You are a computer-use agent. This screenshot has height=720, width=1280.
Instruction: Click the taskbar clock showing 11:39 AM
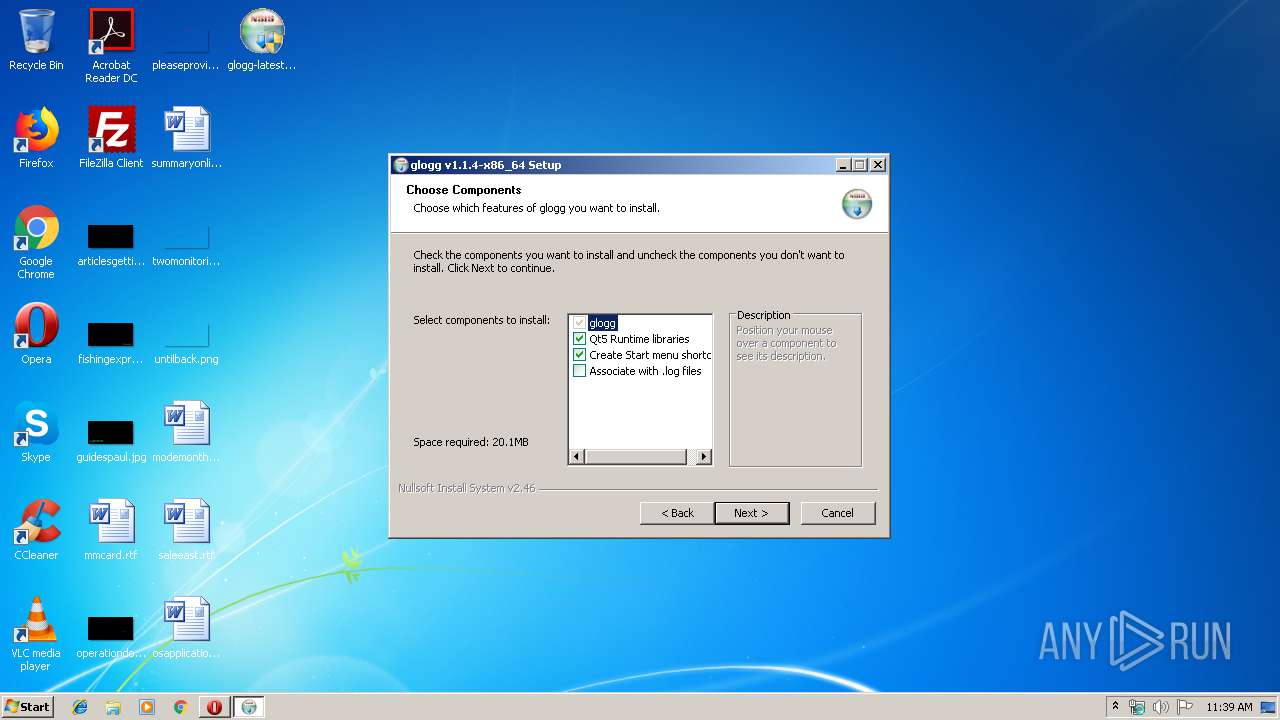click(1229, 707)
